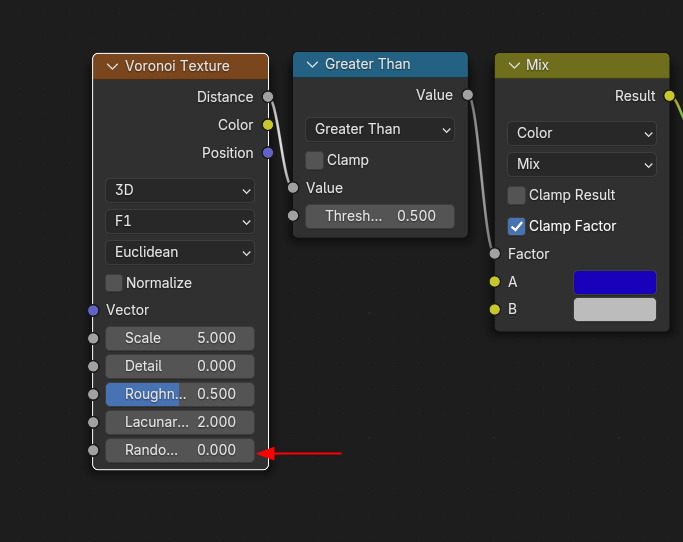
Task: Click the B input socket of Mix
Action: [495, 309]
